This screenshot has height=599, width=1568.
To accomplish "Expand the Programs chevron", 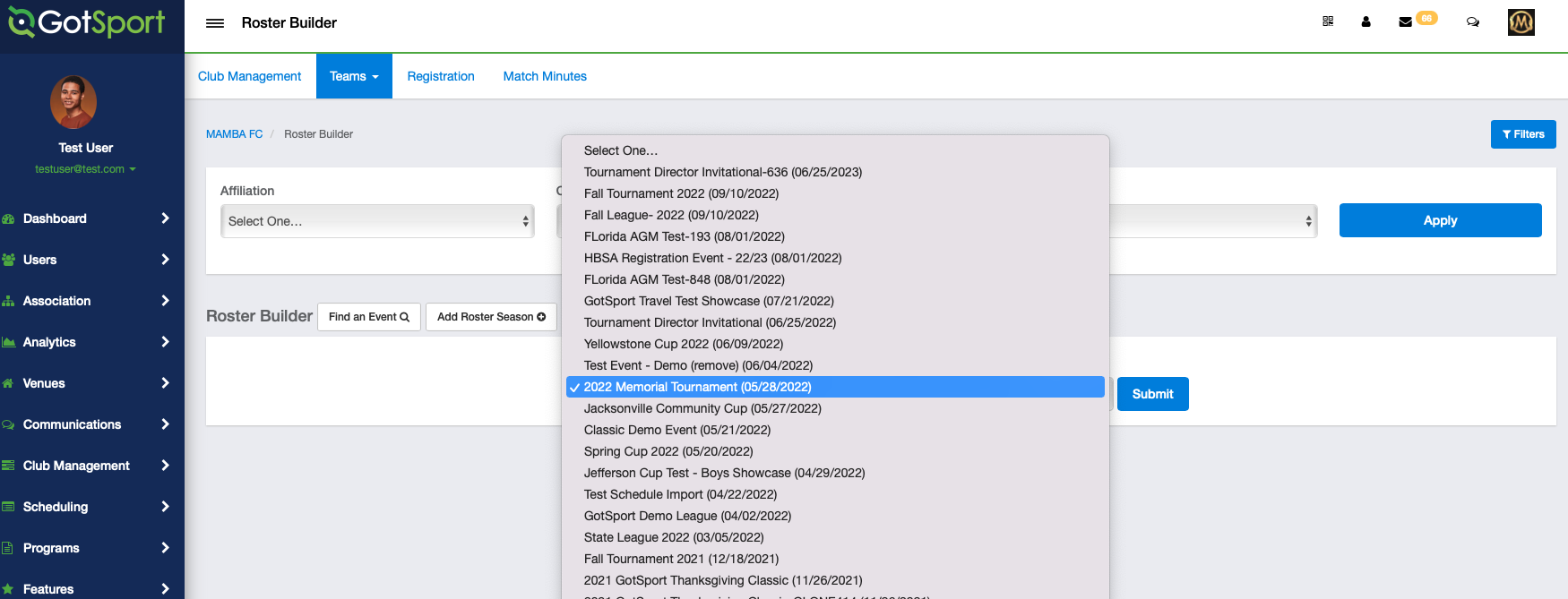I will 165,548.
